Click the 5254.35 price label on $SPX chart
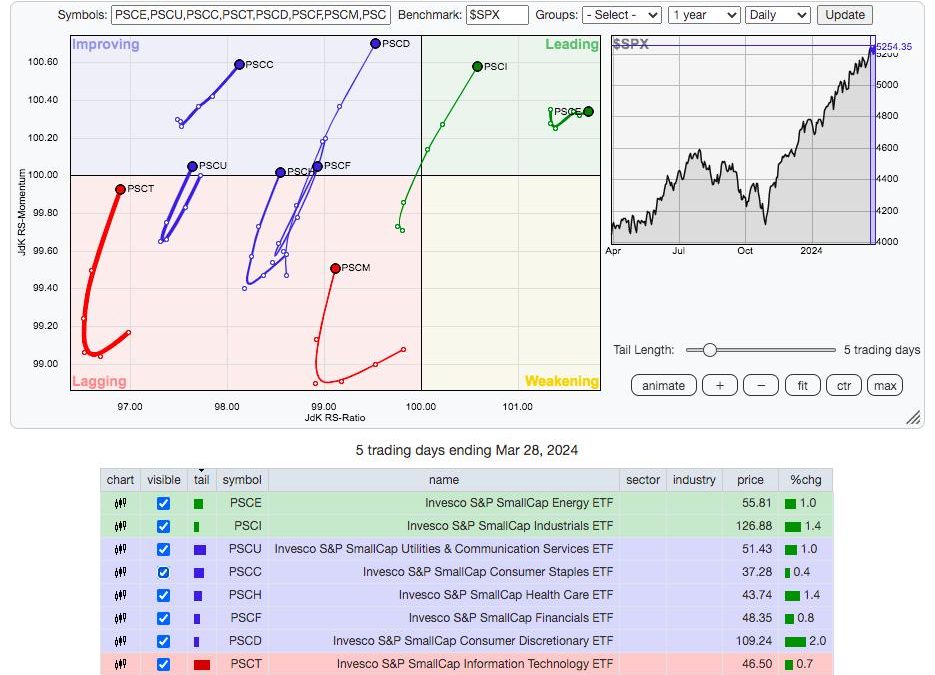 (x=894, y=47)
